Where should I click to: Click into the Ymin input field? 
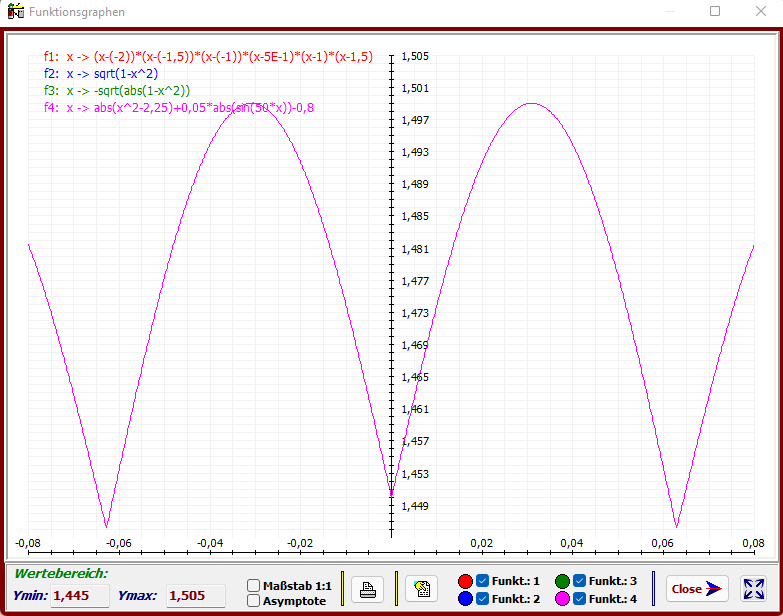pyautogui.click(x=78, y=596)
